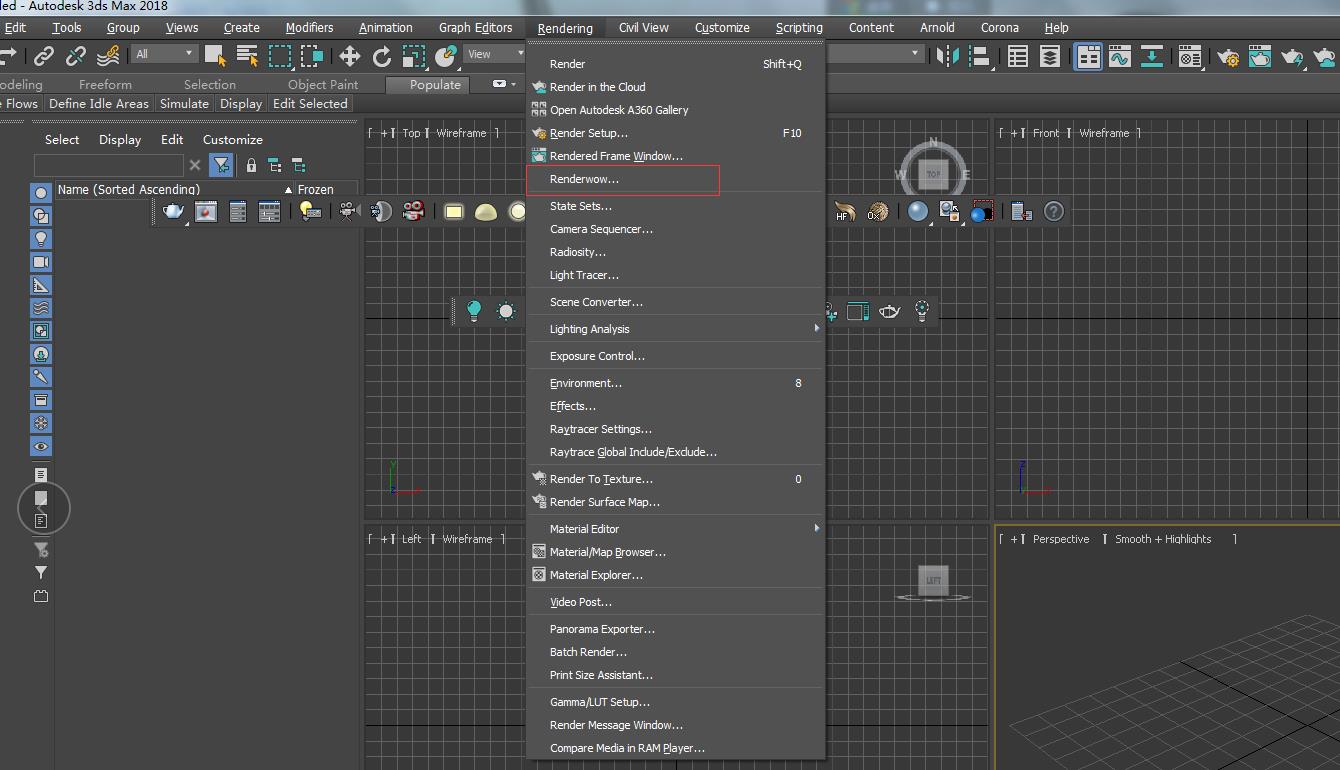This screenshot has height=770, width=1340.
Task: Open the Mirror tool
Action: (x=947, y=56)
